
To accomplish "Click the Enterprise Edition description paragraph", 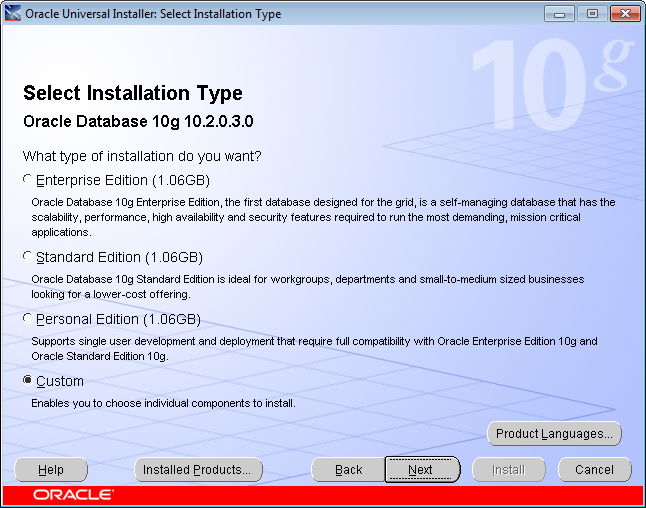I will coord(323,217).
